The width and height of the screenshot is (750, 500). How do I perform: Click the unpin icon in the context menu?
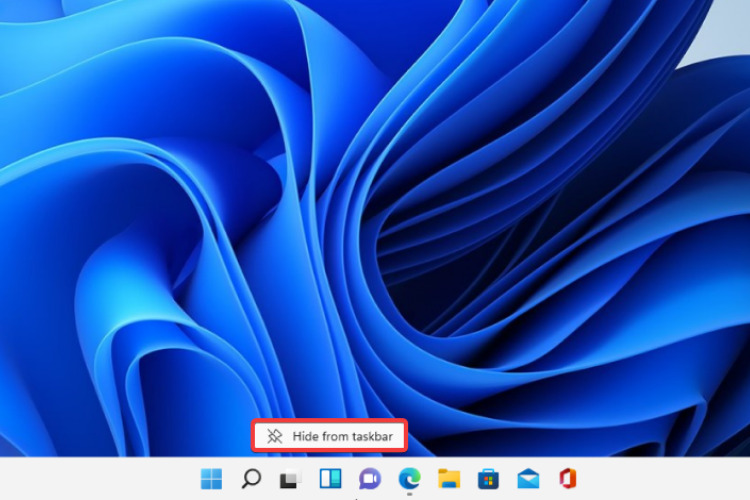[x=274, y=436]
